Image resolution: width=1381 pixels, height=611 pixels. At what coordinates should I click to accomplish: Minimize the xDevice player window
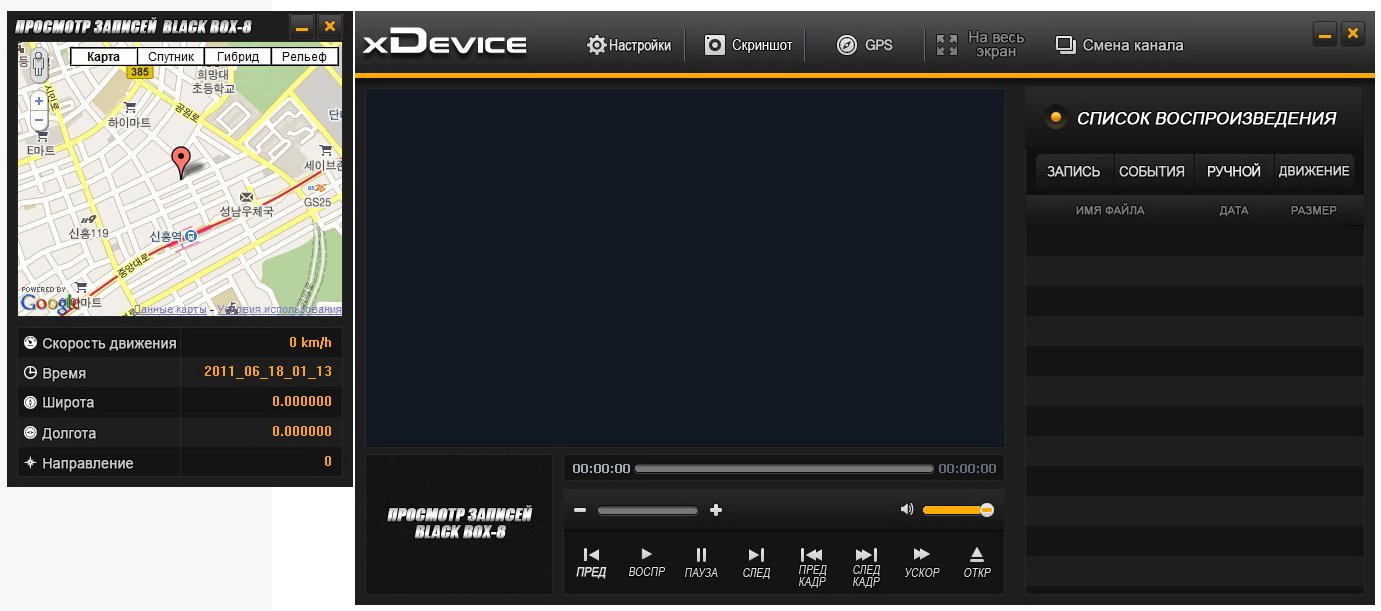1325,33
